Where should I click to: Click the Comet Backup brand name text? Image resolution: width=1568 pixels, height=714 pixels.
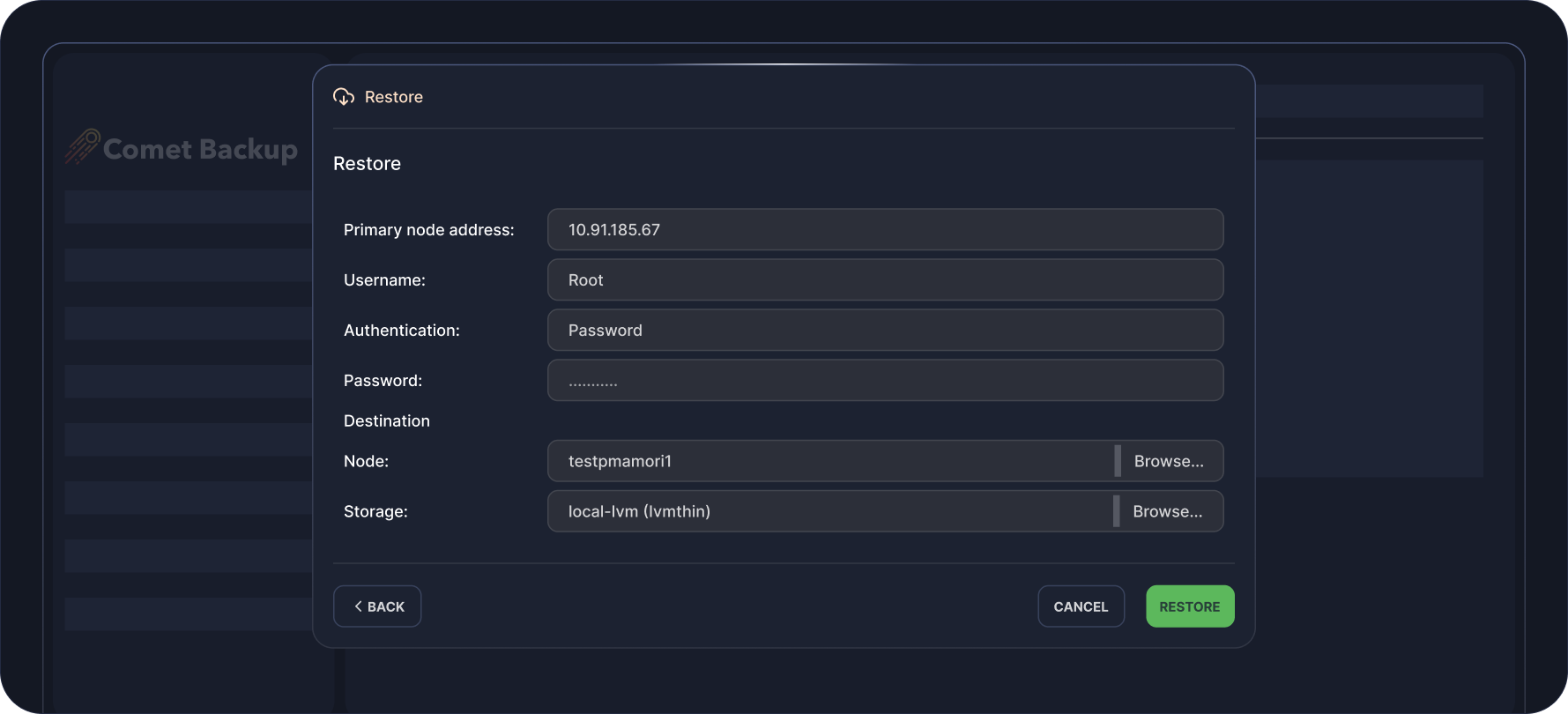(x=200, y=150)
